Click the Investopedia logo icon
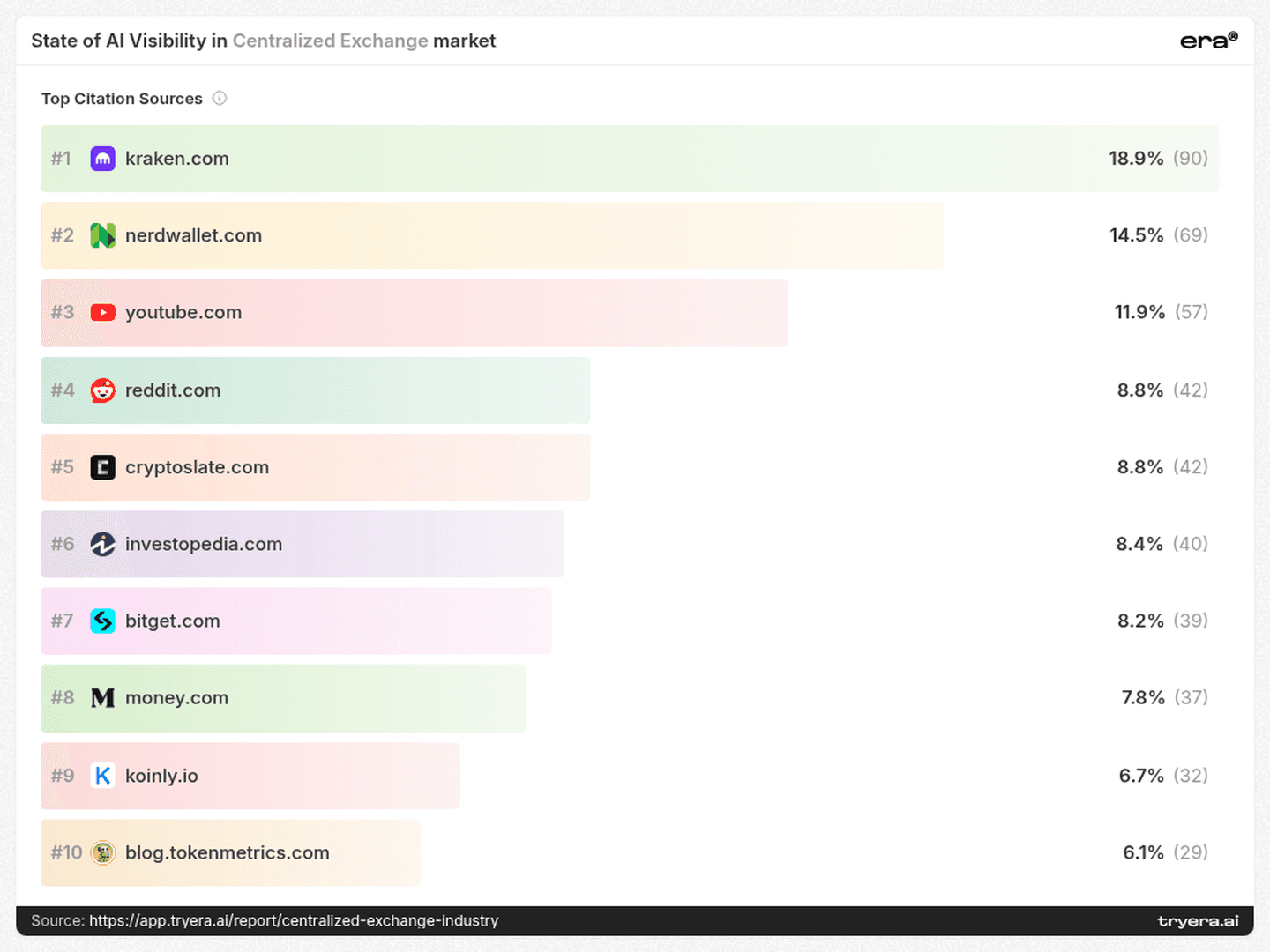The height and width of the screenshot is (952, 1270). [103, 544]
